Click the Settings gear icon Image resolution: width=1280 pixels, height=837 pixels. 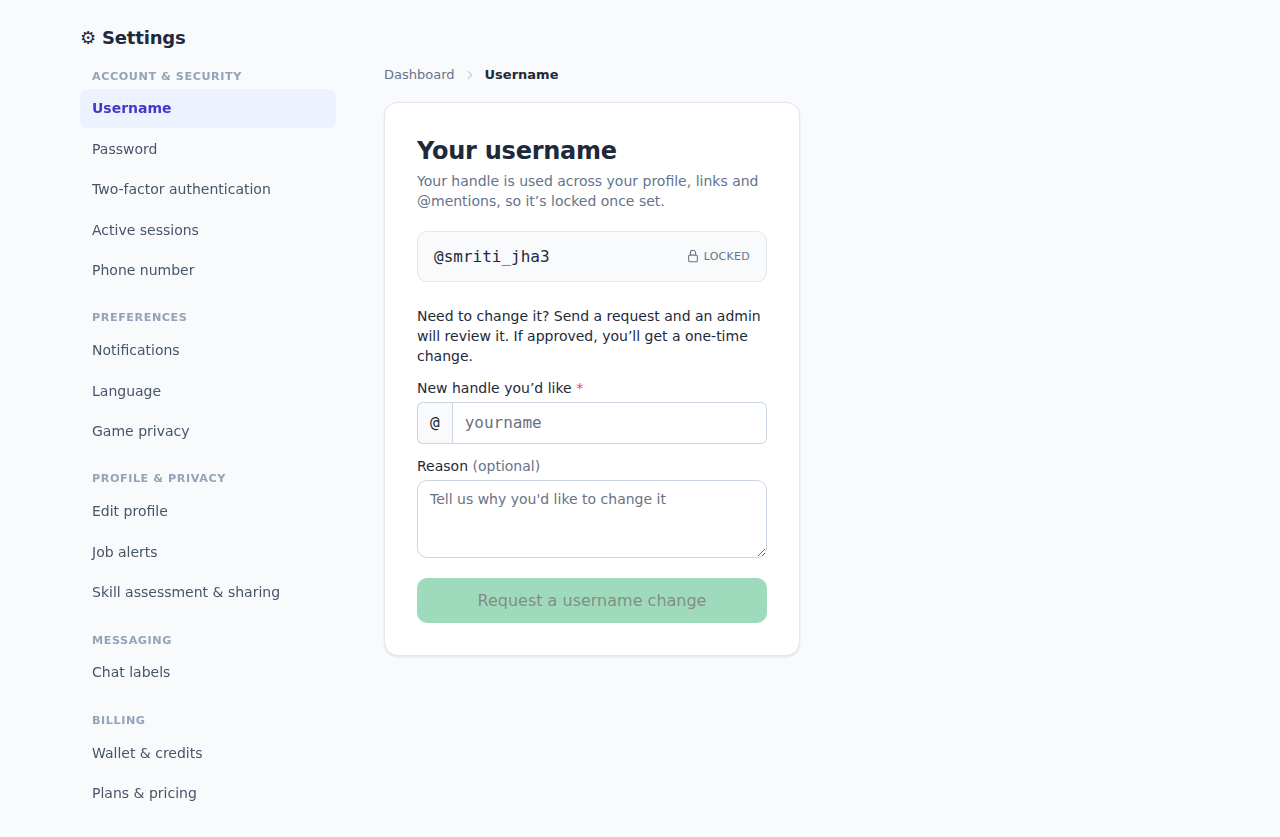88,38
